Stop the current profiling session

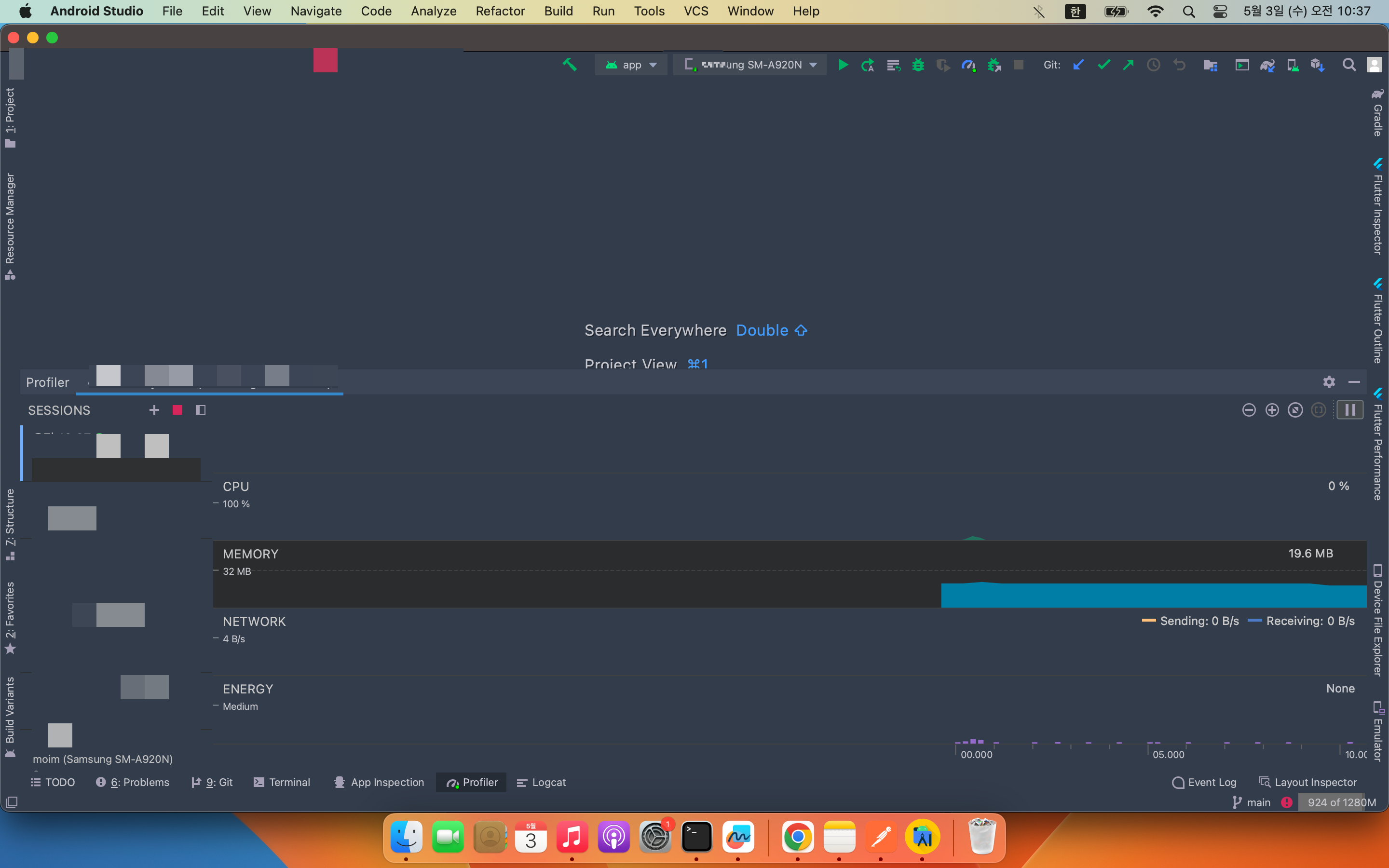pyautogui.click(x=177, y=410)
